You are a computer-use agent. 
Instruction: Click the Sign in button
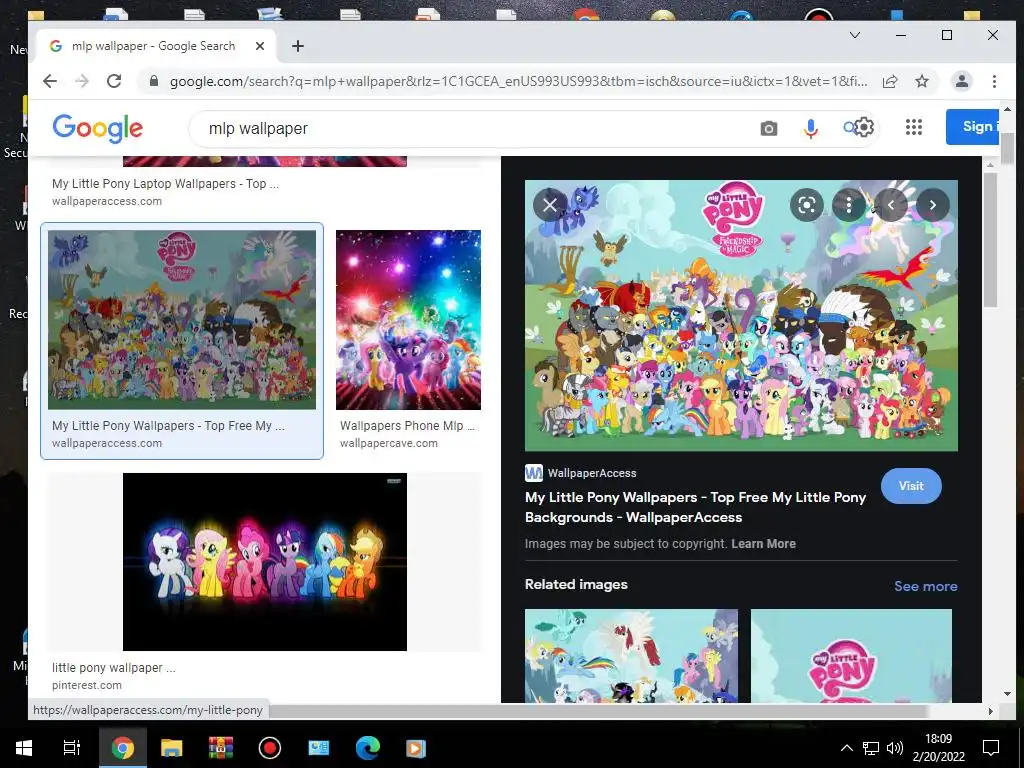[x=972, y=127]
